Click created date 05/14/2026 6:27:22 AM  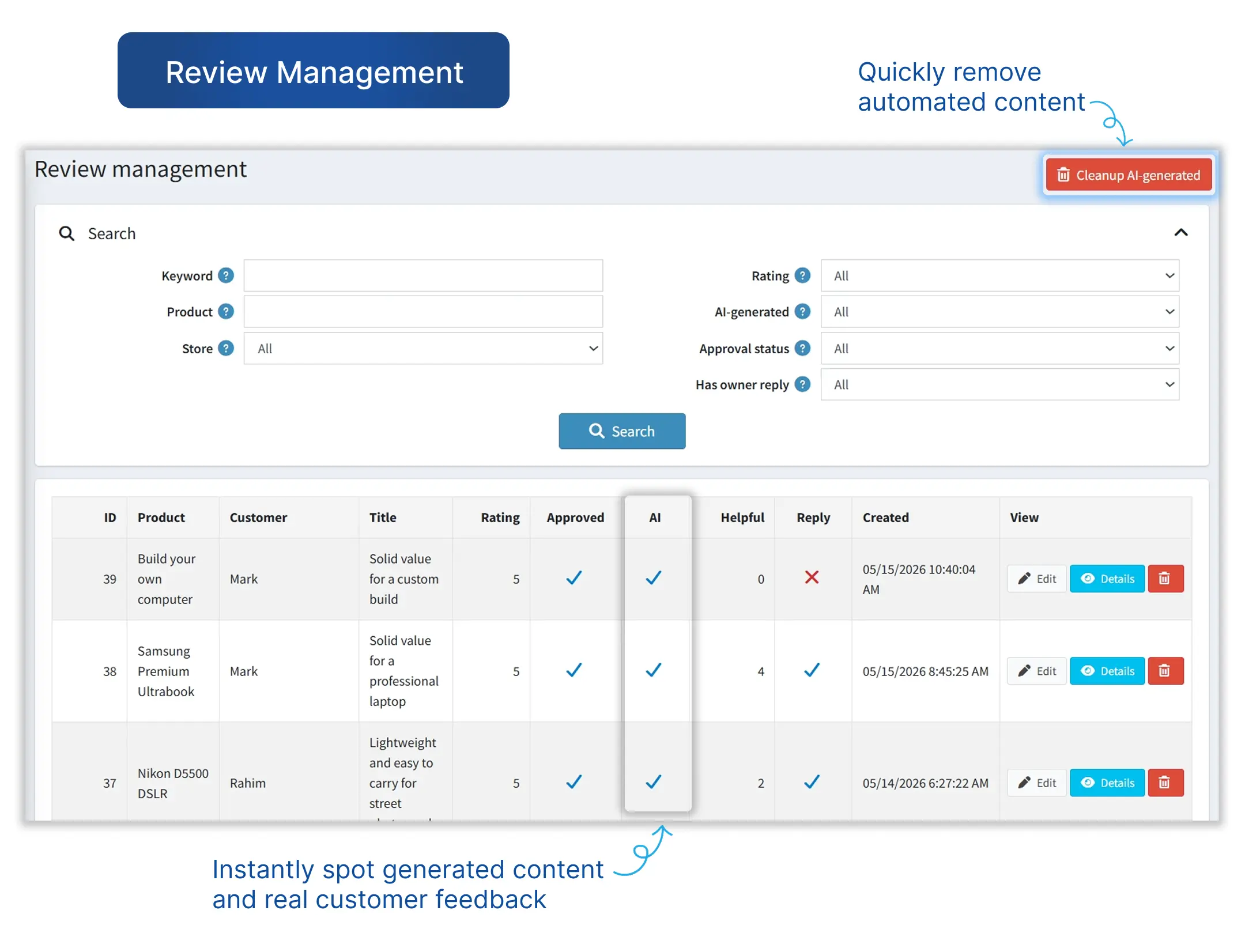pos(925,783)
